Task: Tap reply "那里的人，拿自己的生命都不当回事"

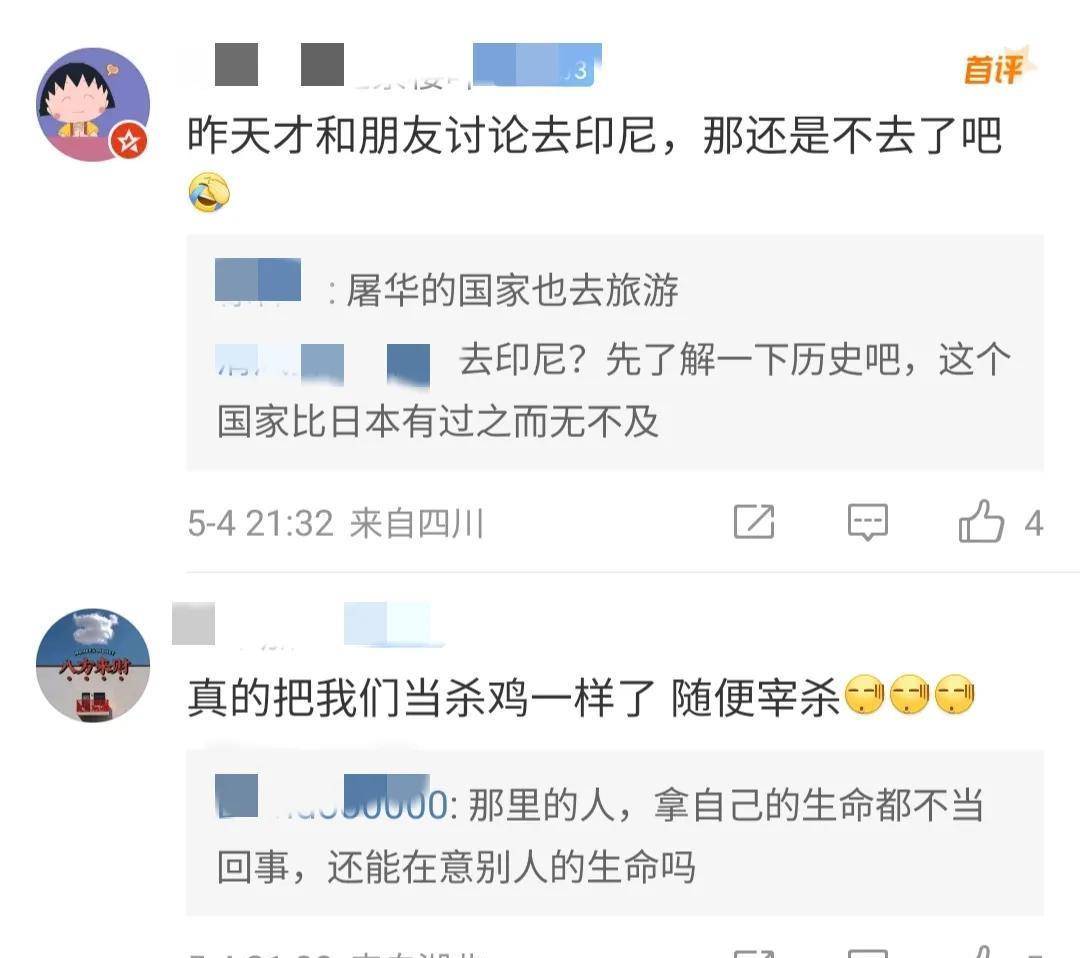Action: click(599, 835)
